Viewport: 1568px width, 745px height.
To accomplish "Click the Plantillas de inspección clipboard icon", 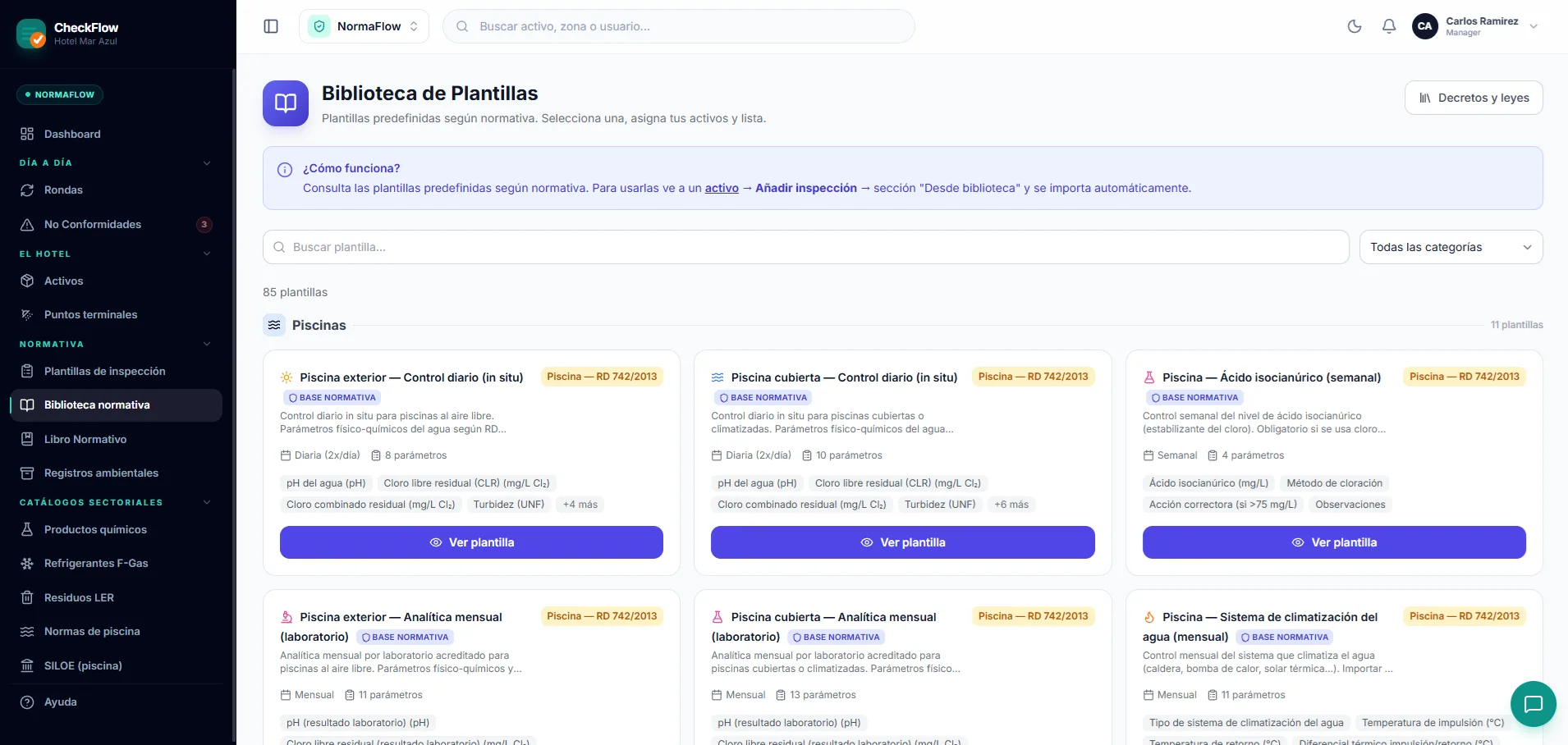I will click(27, 371).
